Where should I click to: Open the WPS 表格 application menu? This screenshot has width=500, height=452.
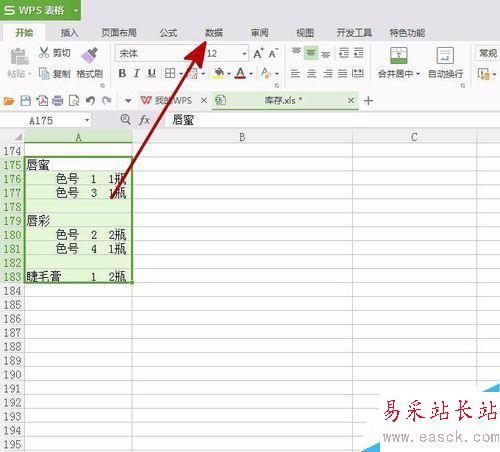point(40,10)
